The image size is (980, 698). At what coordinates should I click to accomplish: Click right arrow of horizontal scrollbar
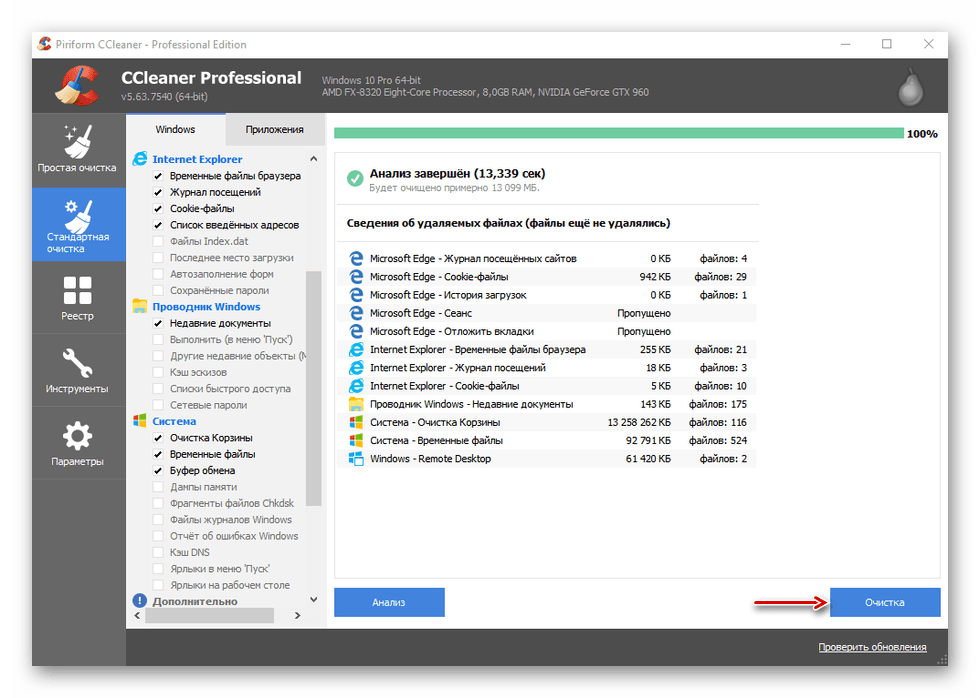[x=298, y=616]
